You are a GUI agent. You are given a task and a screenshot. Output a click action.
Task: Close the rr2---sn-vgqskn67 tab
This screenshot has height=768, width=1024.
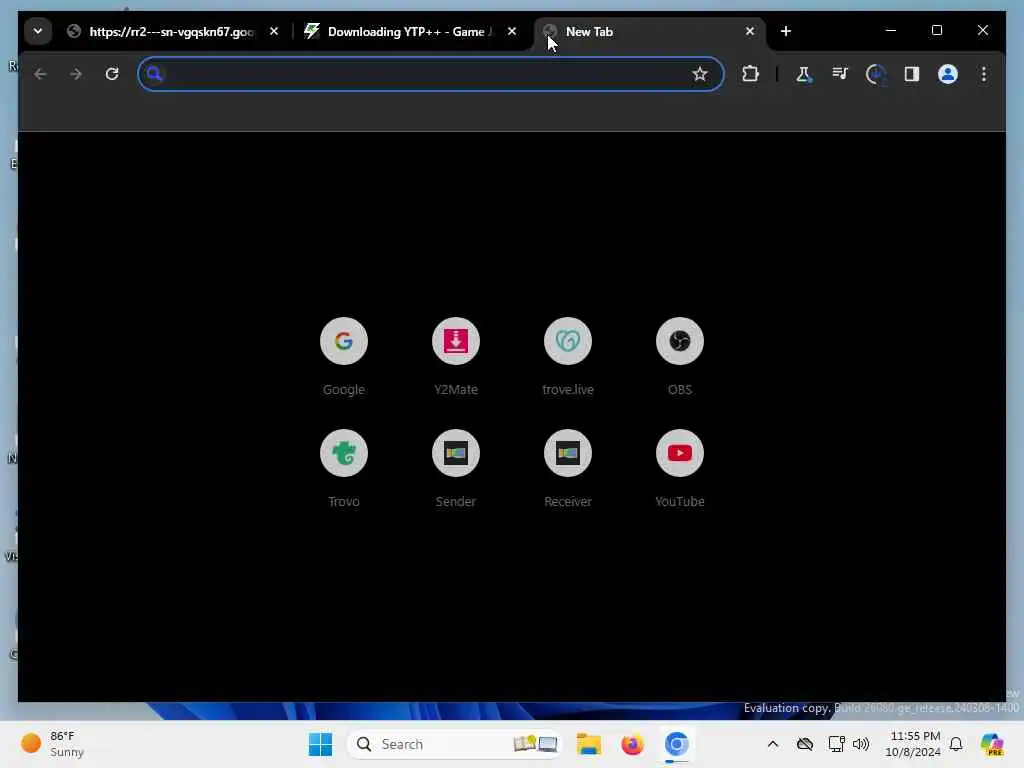click(x=274, y=31)
